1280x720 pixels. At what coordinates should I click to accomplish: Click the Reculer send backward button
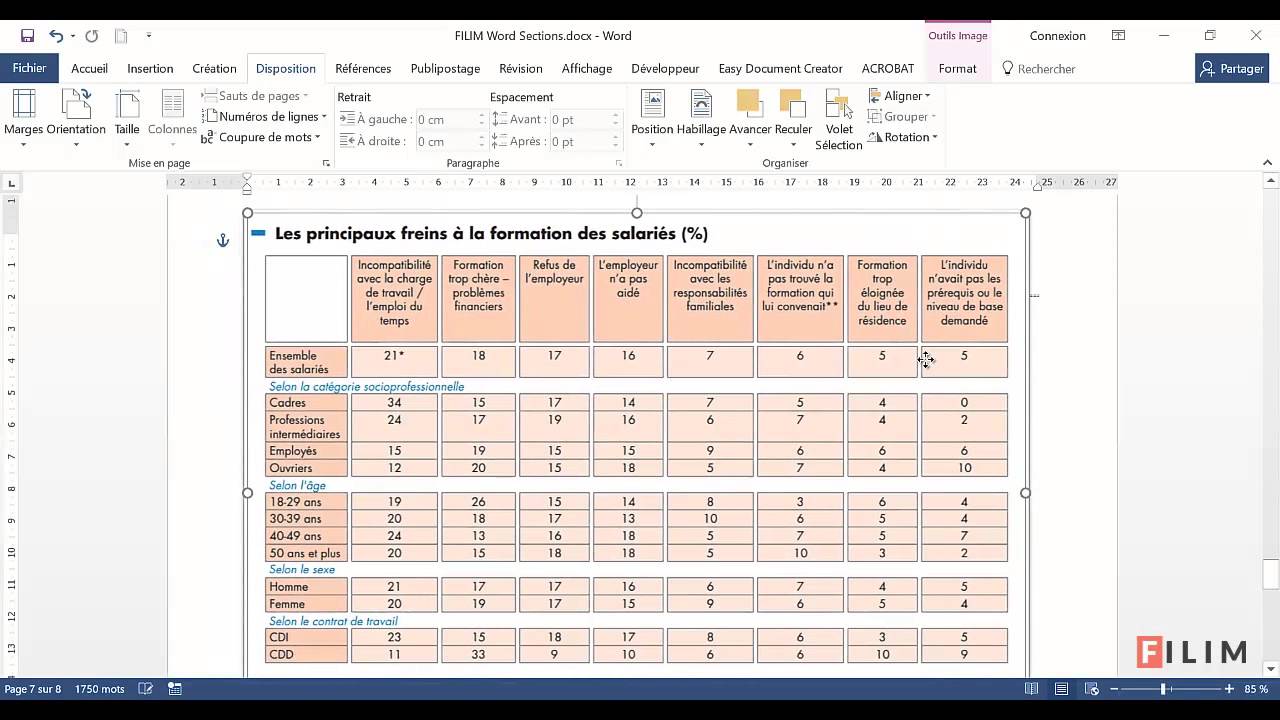pyautogui.click(x=793, y=119)
